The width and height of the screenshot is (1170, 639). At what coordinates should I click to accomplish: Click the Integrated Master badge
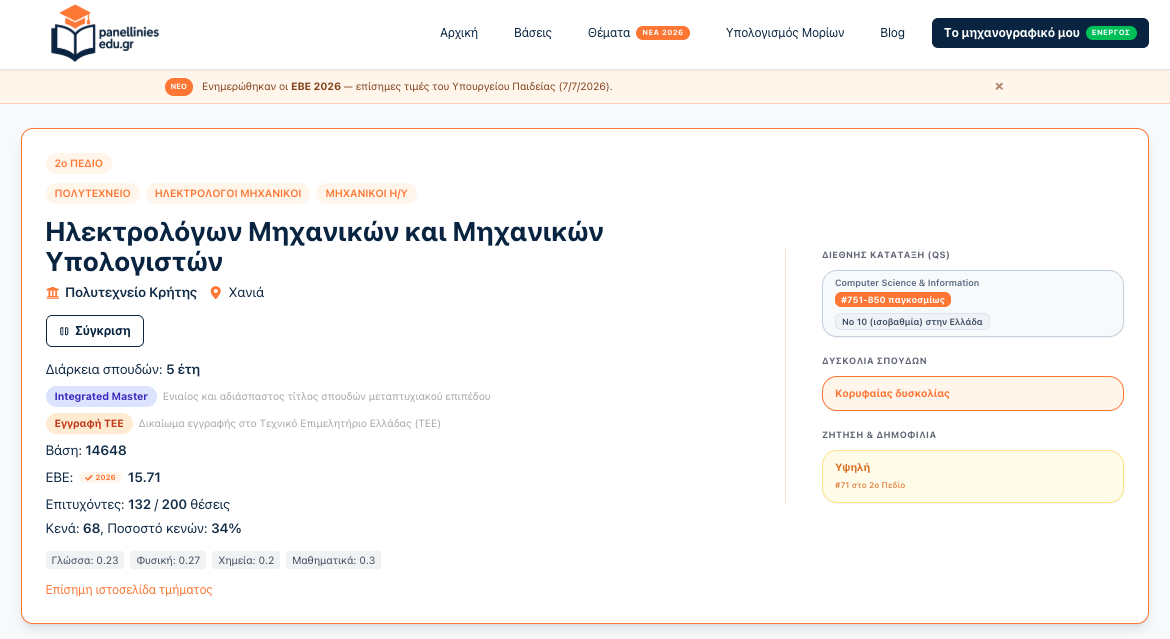pos(101,396)
